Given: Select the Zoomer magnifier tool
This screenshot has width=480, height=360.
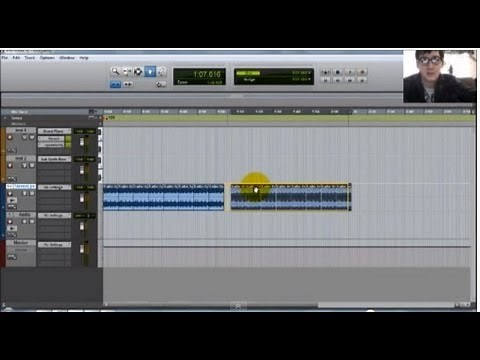Looking at the screenshot, I should click(x=115, y=71).
